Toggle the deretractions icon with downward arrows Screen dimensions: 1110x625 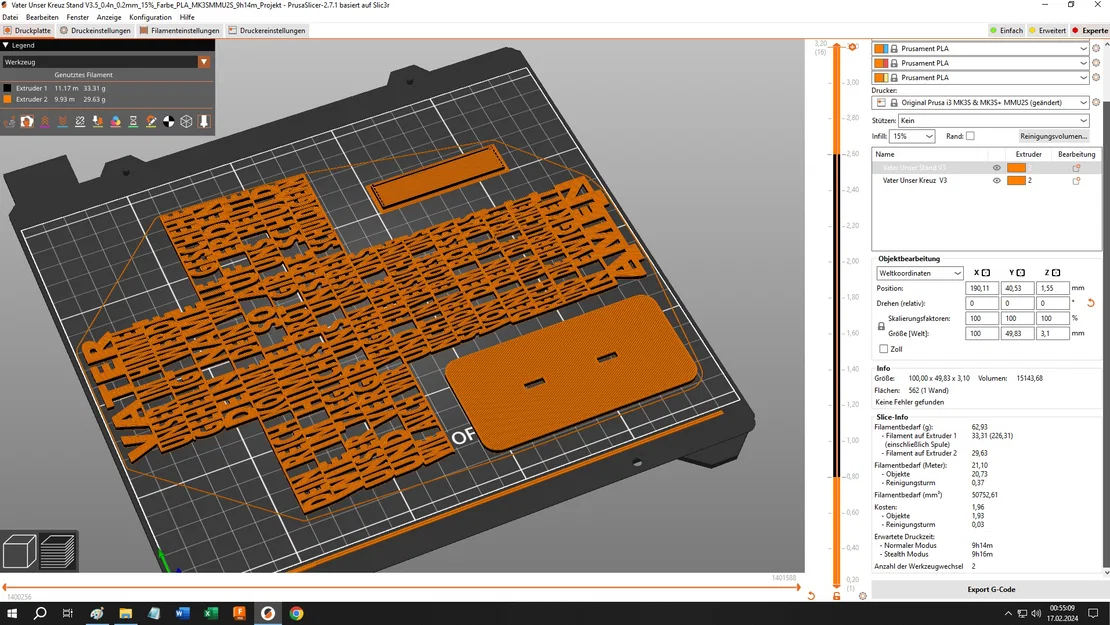(x=62, y=122)
